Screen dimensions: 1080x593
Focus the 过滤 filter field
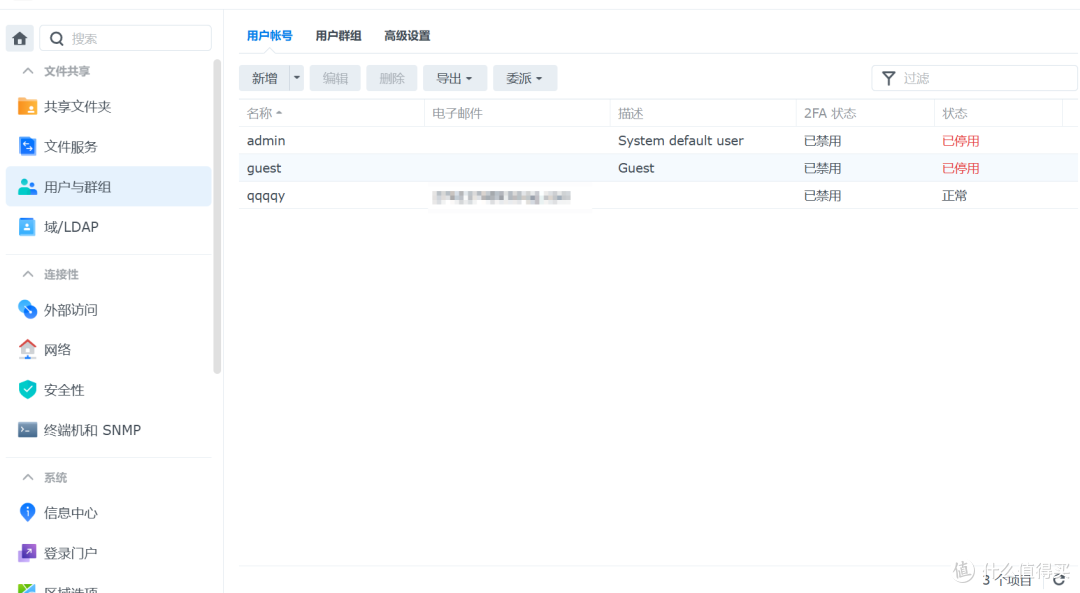coord(975,78)
